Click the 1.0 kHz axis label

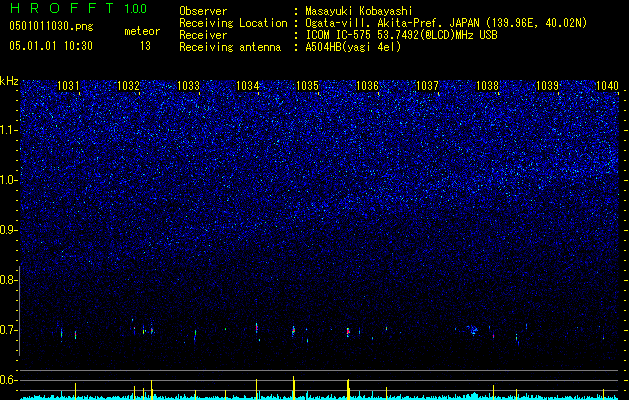[x=8, y=180]
